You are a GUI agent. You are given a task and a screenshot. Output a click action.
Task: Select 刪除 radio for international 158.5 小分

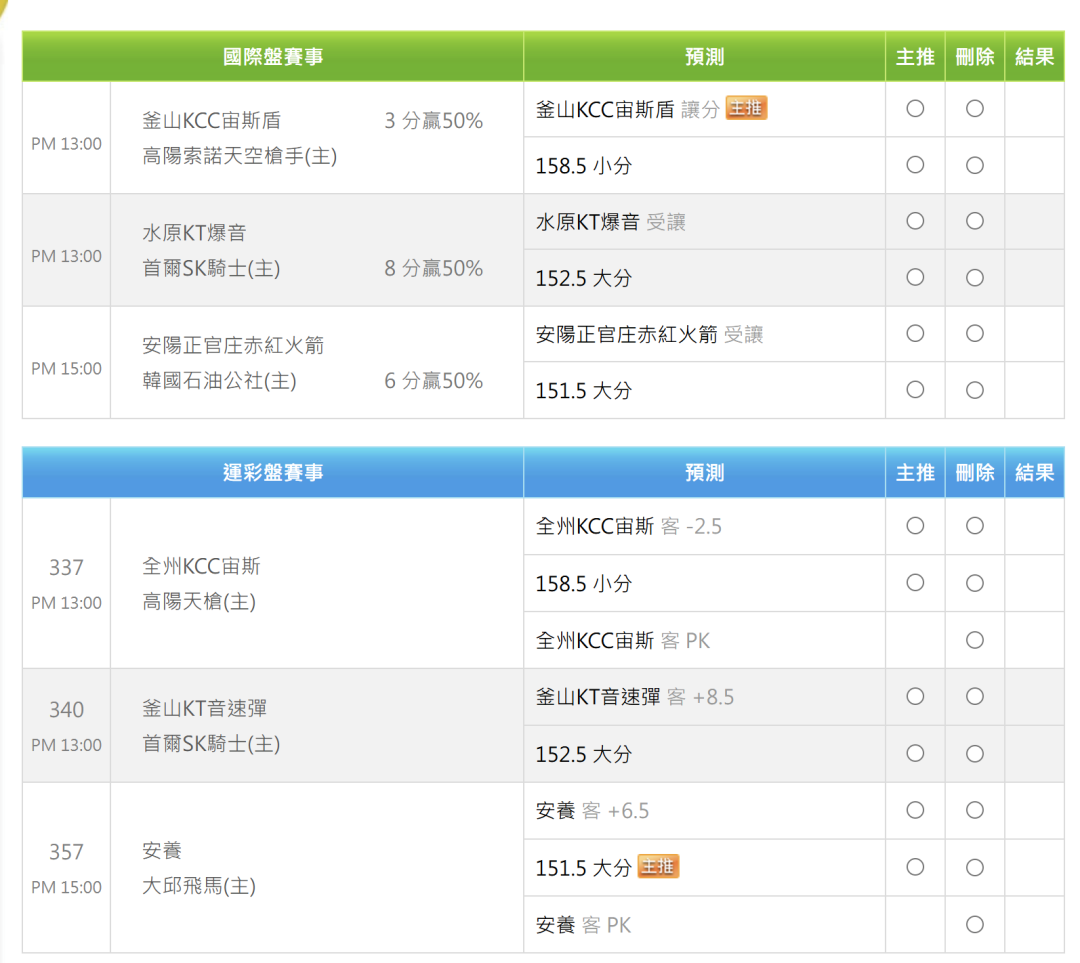click(975, 165)
